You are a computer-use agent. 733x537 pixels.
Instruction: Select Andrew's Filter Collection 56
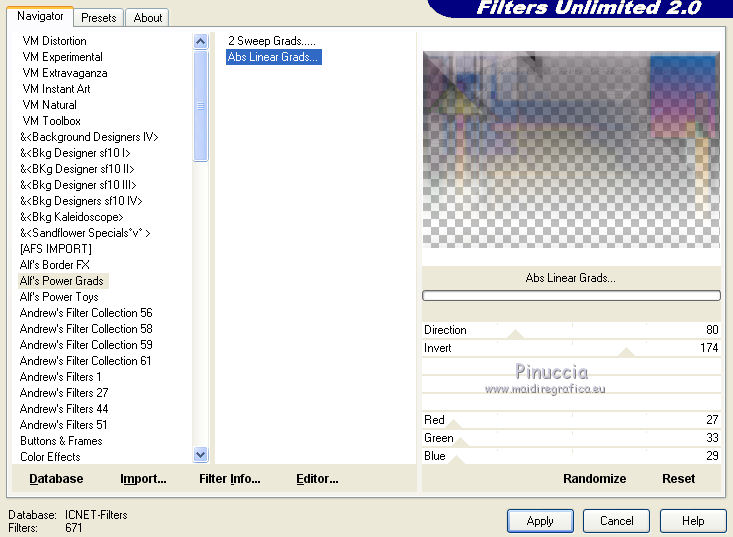click(x=86, y=313)
